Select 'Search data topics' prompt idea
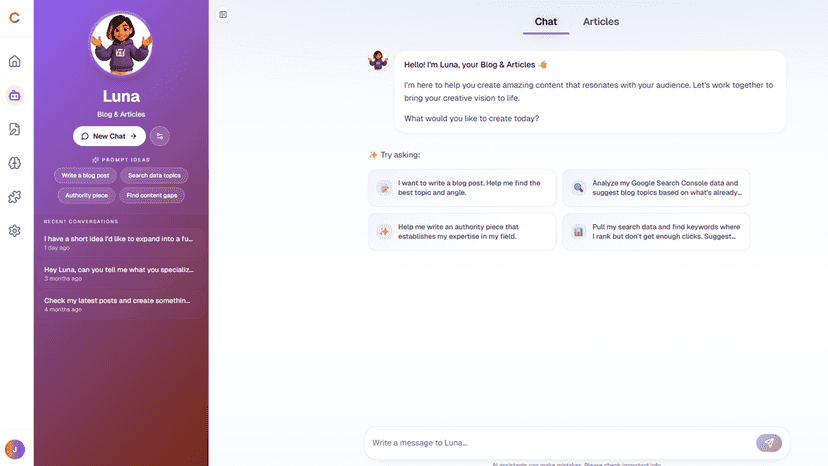Screen dimensions: 828x466 (154, 175)
